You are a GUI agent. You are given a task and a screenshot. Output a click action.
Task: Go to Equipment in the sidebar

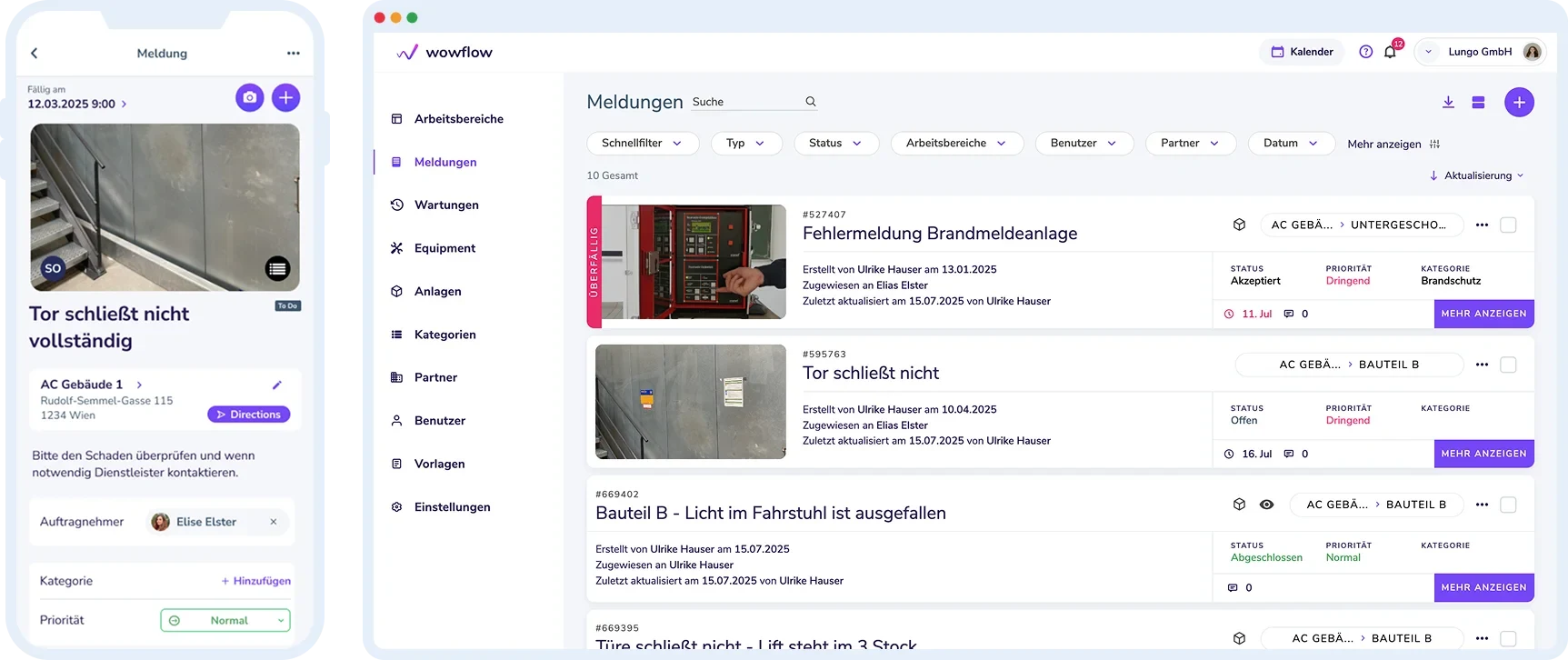click(x=444, y=248)
